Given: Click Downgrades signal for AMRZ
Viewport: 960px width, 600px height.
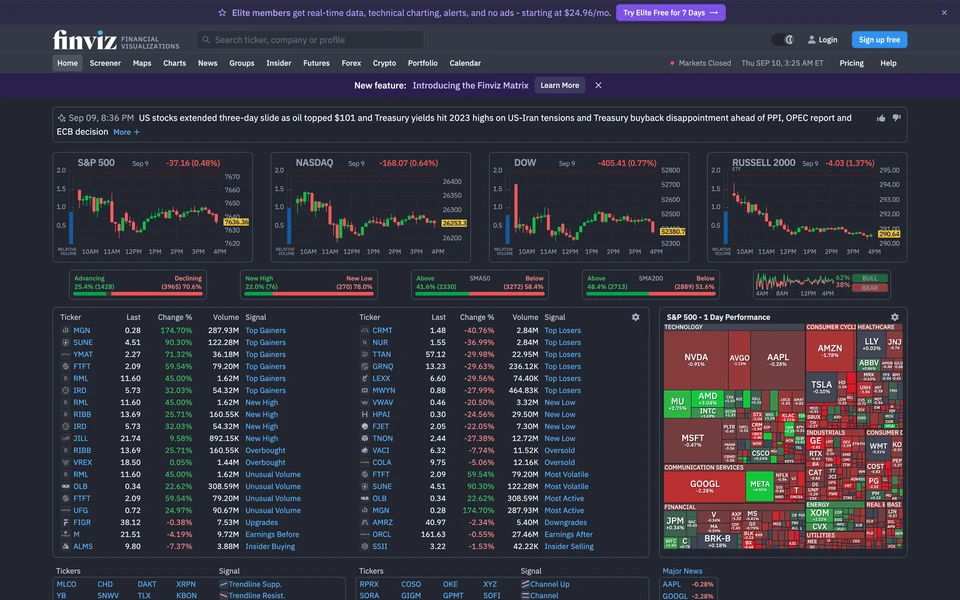Looking at the screenshot, I should point(565,523).
